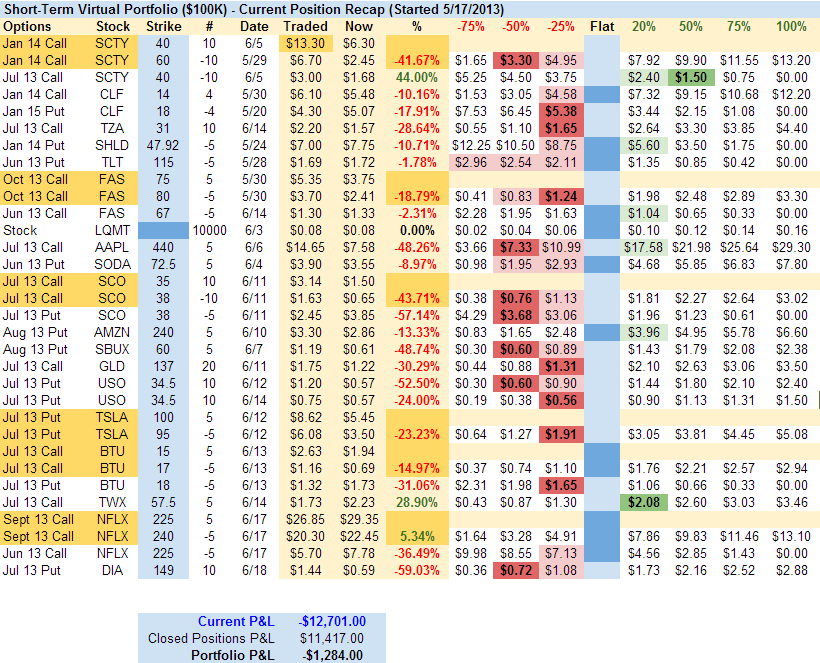820x663 pixels.
Task: Select the green highlighted $2.08 cell
Action: tap(643, 501)
